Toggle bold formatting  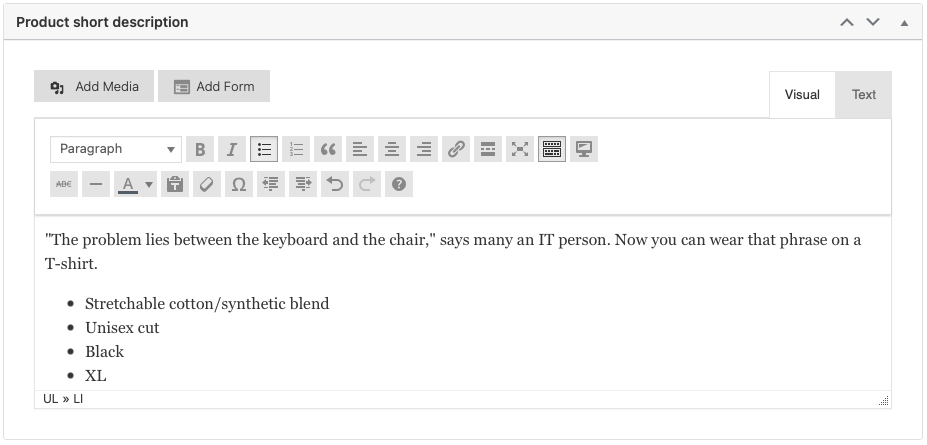[x=200, y=150]
